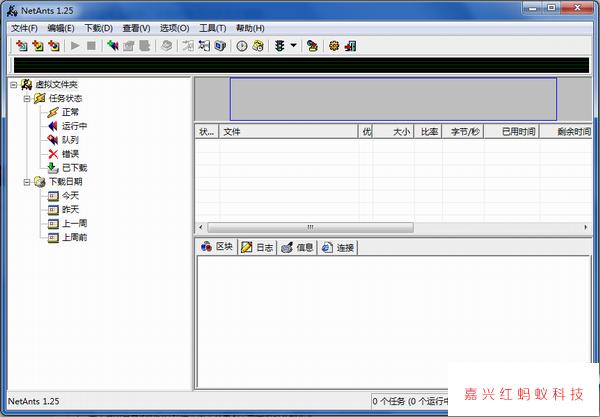Collapse the 任务状态 tree node
This screenshot has height=417, width=600.
point(27,99)
